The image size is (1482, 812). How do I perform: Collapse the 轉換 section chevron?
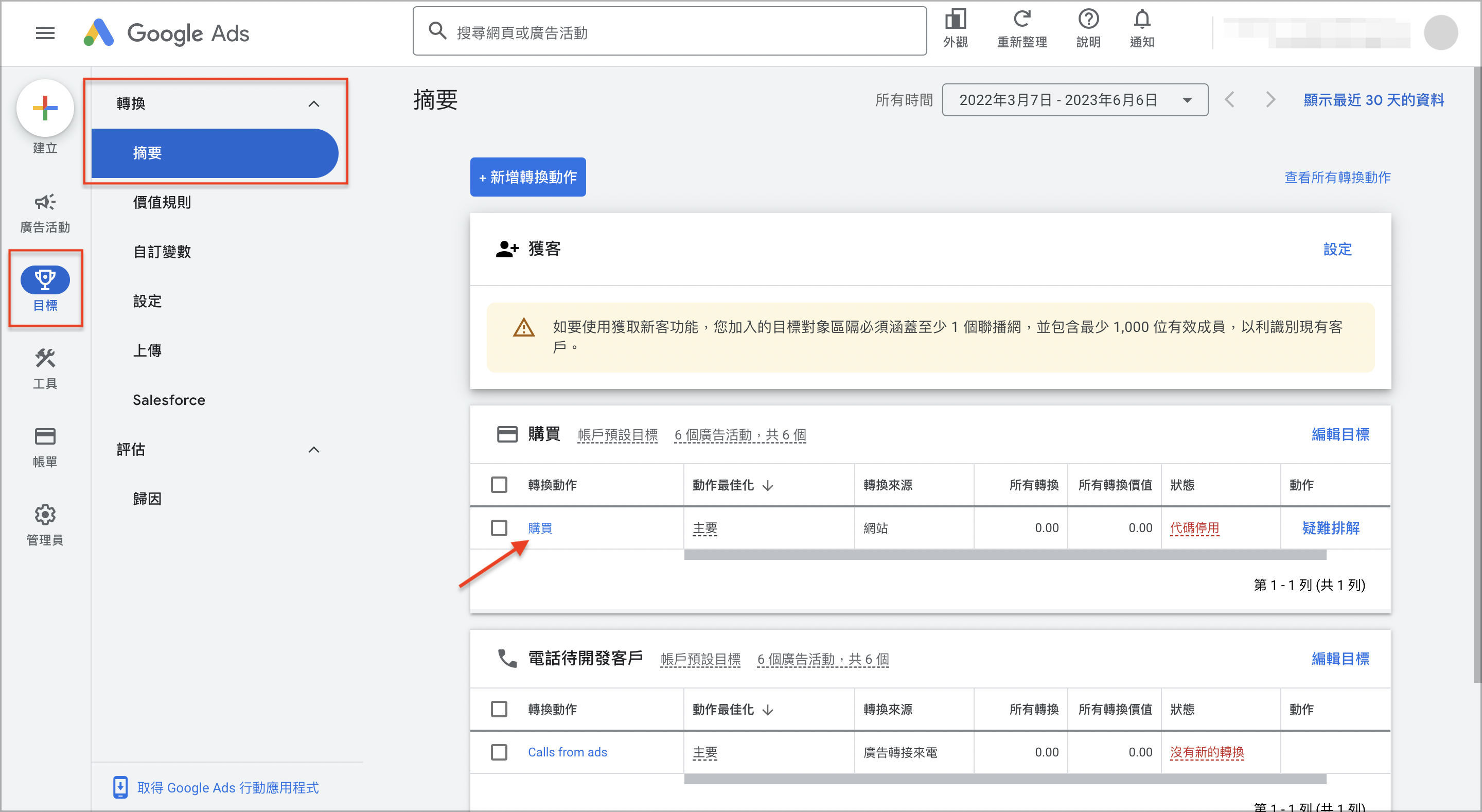[313, 103]
